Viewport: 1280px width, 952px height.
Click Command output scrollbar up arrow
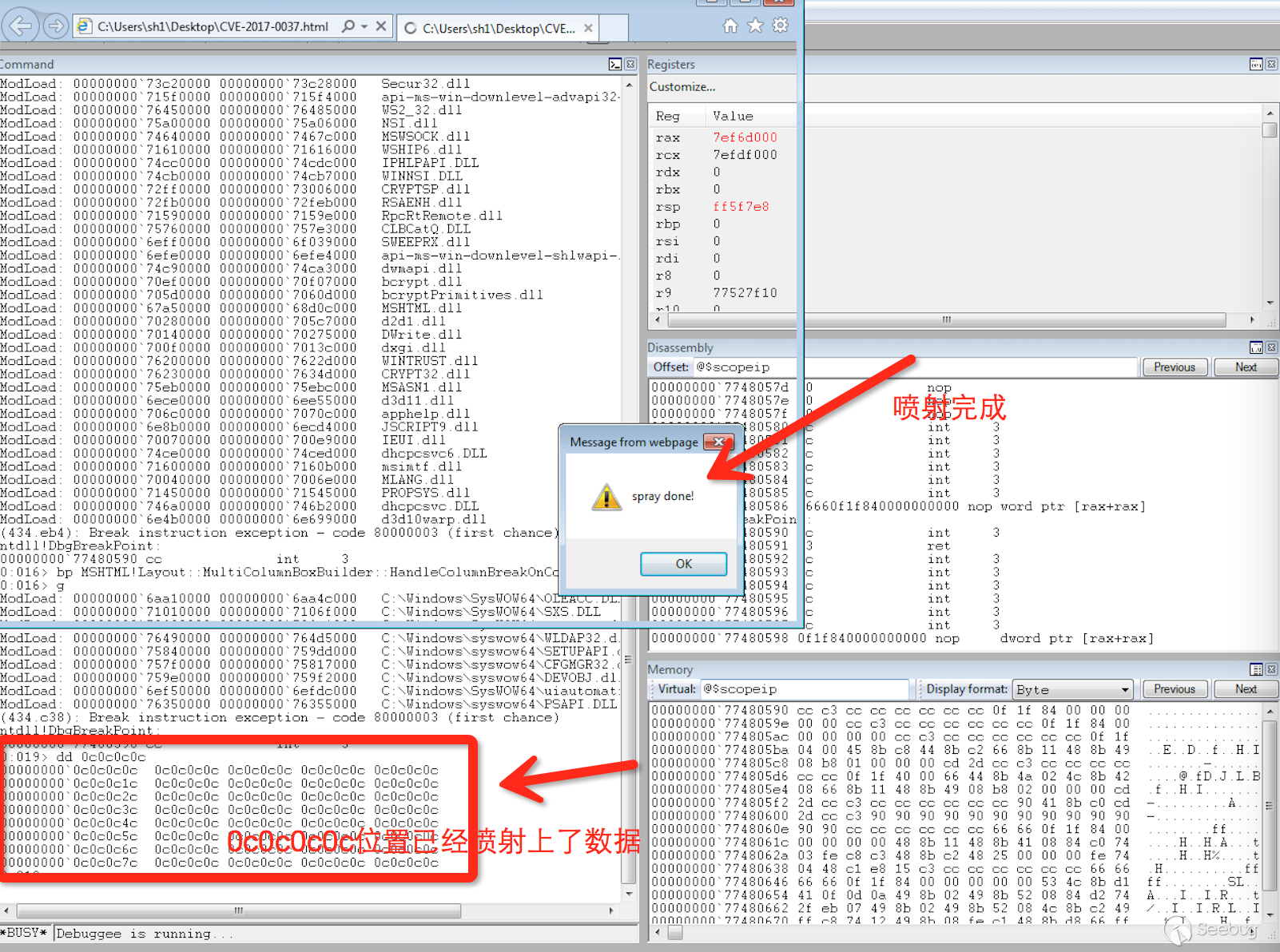pyautogui.click(x=630, y=85)
